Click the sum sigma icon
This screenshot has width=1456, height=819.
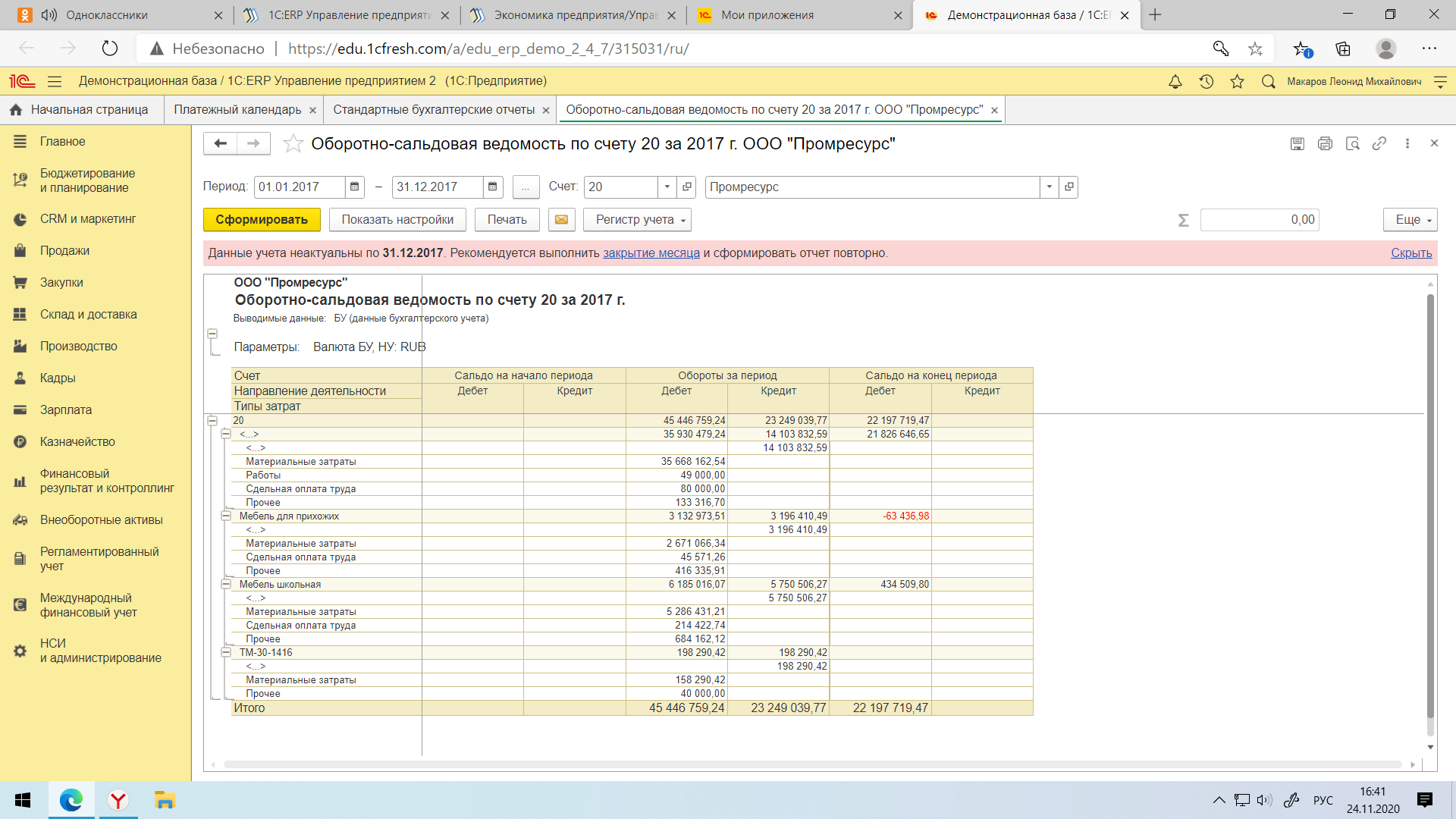pos(1183,220)
